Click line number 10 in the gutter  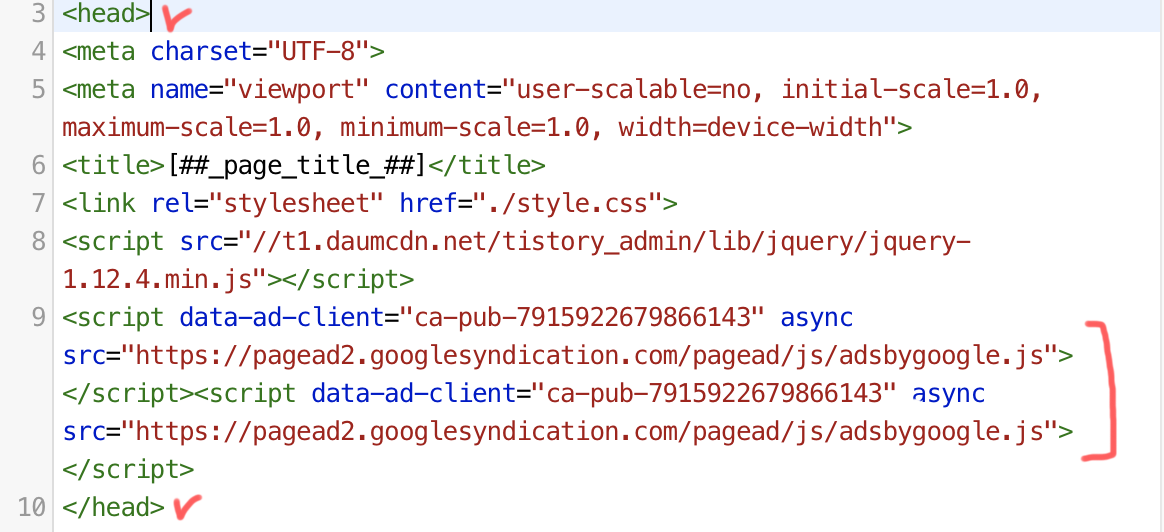(x=31, y=508)
